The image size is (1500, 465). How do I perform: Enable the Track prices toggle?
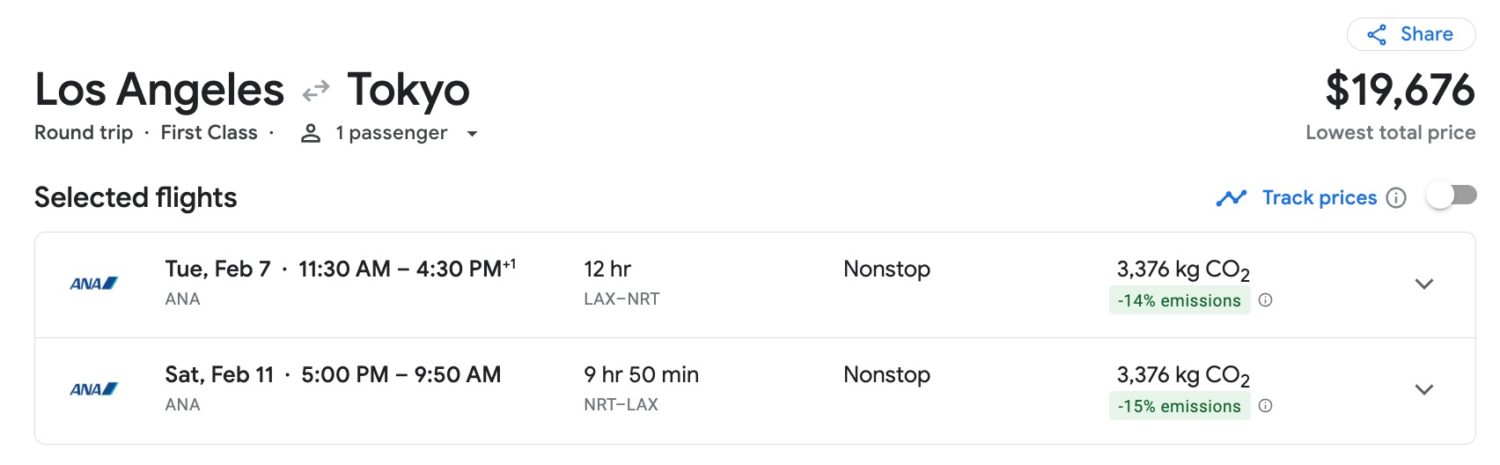[x=1452, y=197]
